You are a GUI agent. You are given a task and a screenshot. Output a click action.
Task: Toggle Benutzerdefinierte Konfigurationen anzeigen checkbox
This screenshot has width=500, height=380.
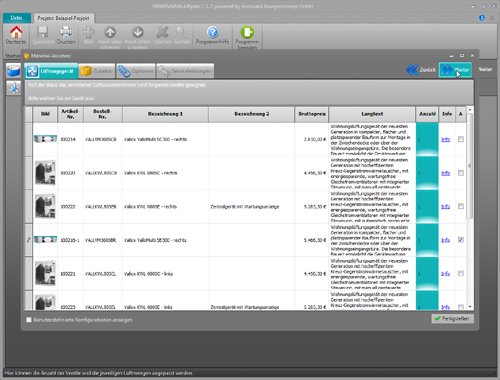(x=29, y=320)
